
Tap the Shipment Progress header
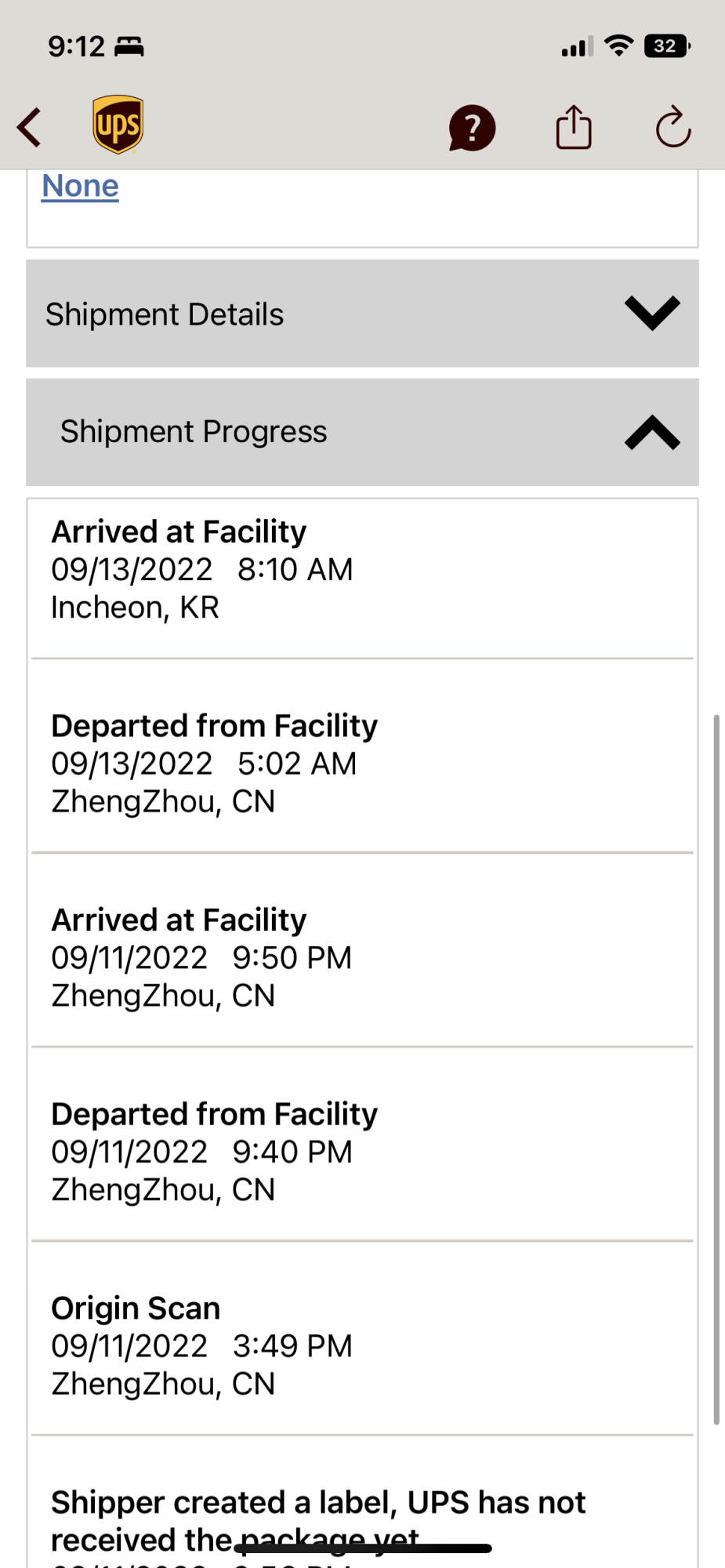tap(194, 432)
